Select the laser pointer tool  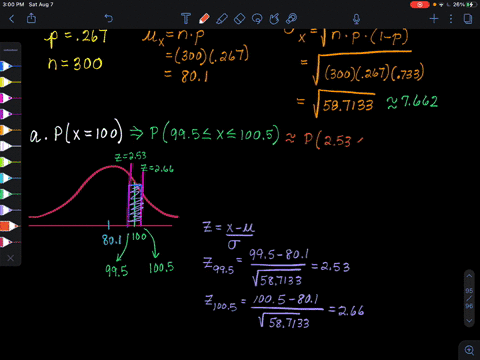[x=292, y=19]
